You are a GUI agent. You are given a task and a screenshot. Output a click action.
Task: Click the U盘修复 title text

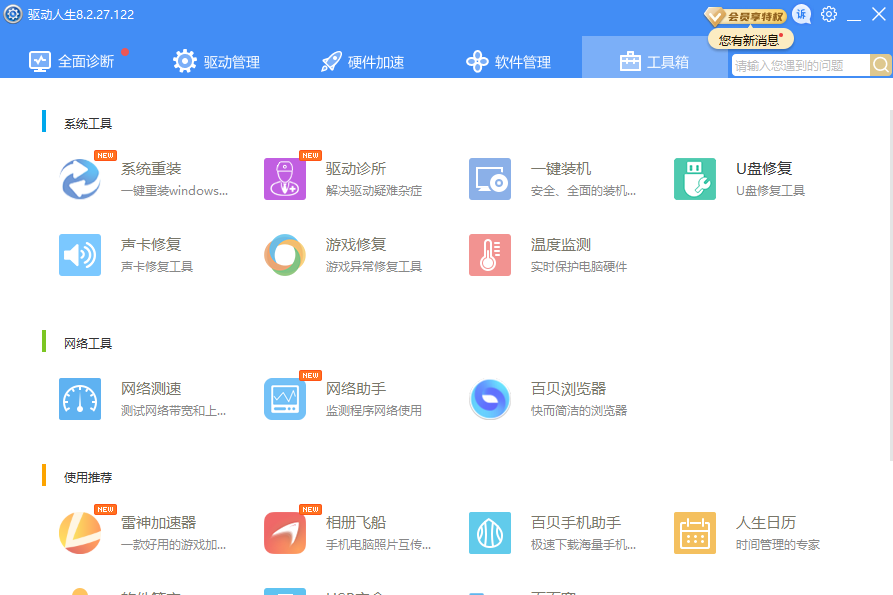coord(764,169)
